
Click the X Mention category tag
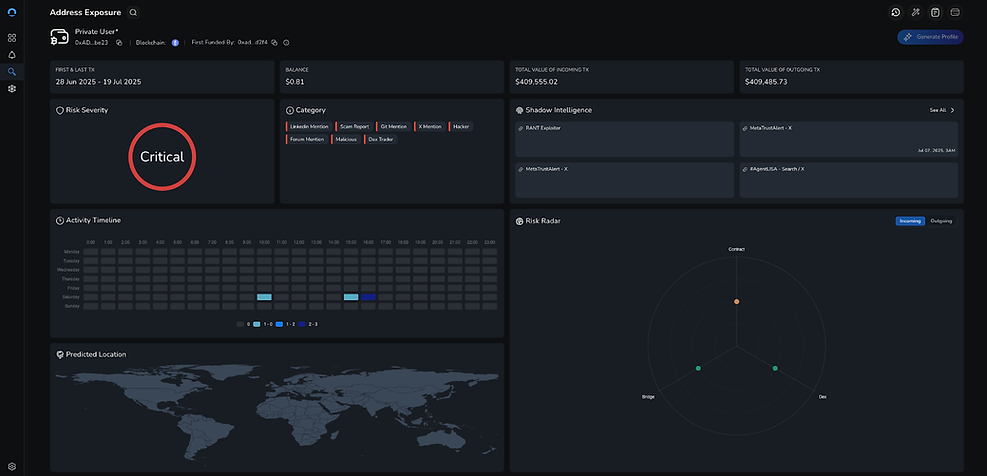coord(429,127)
